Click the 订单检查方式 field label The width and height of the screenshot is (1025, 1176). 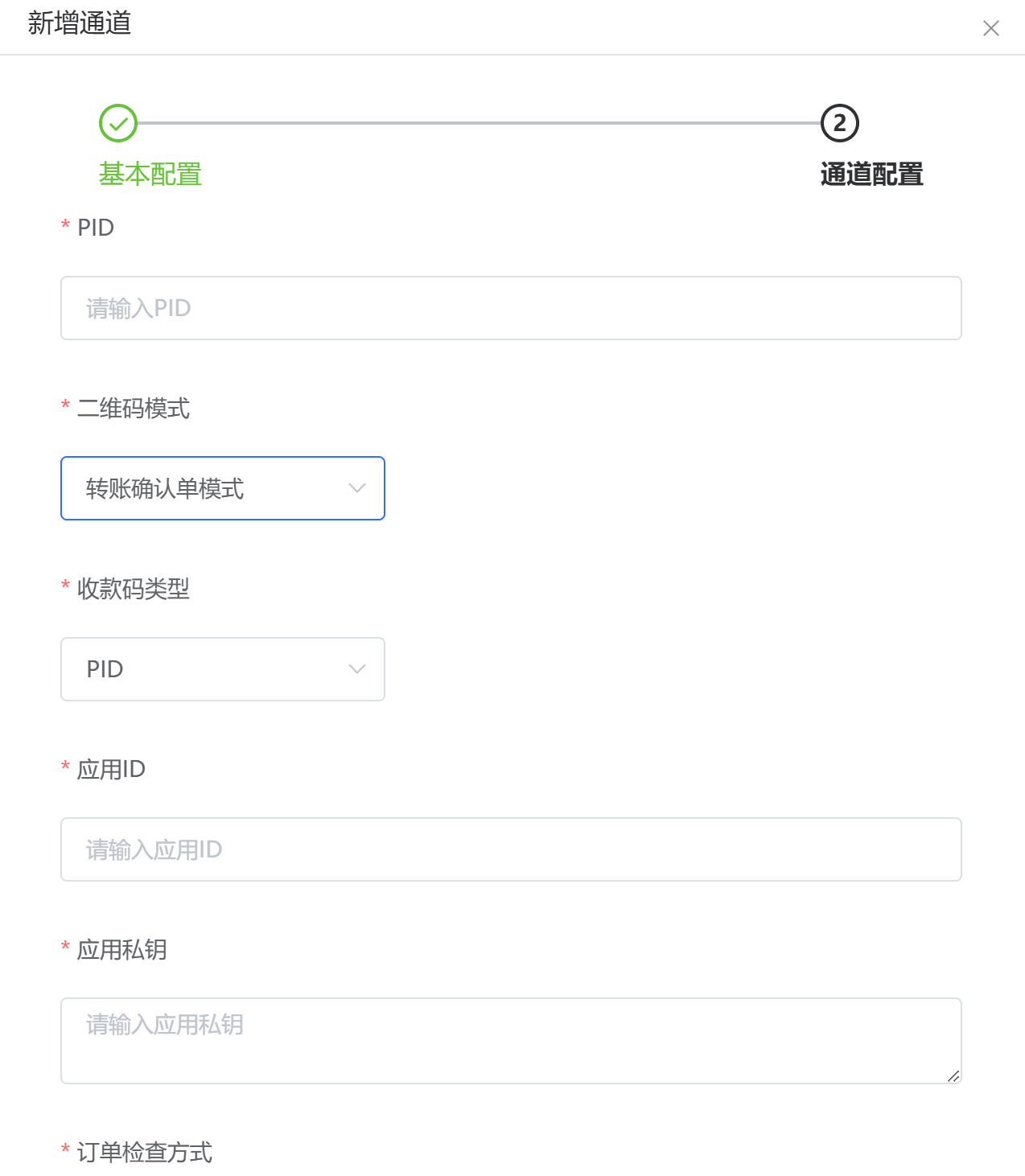point(145,1153)
